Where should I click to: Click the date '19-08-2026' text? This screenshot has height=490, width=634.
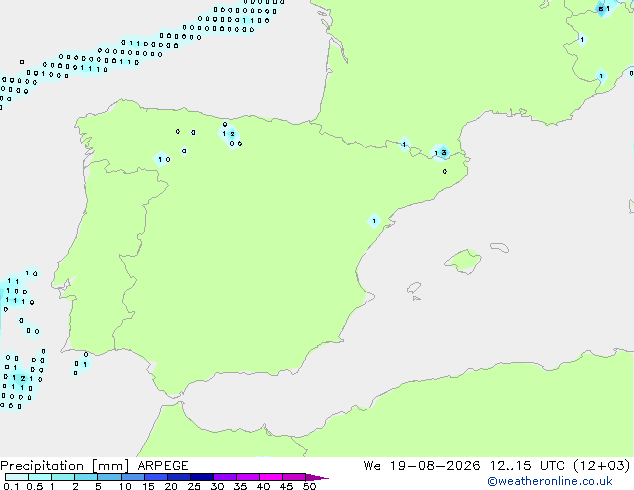tap(435, 465)
